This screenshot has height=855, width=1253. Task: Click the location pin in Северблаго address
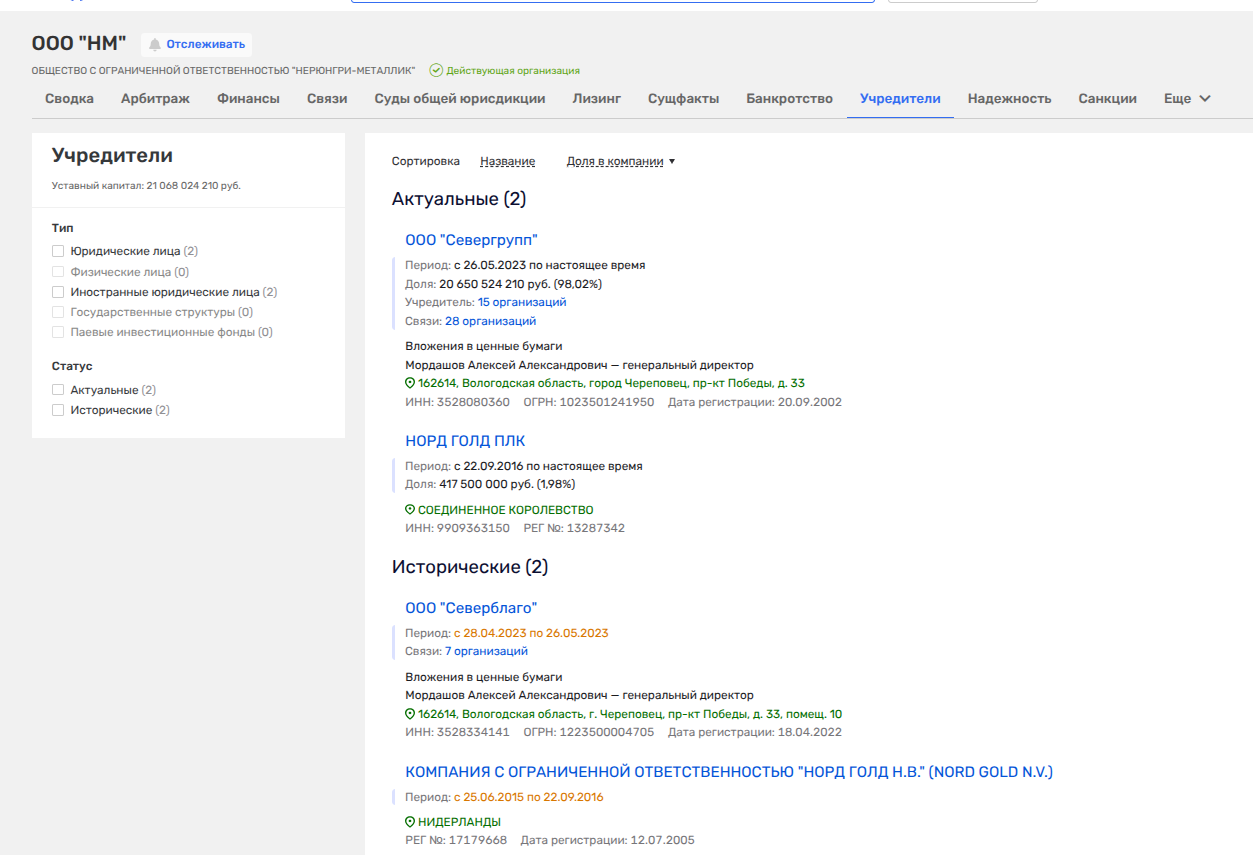[410, 715]
